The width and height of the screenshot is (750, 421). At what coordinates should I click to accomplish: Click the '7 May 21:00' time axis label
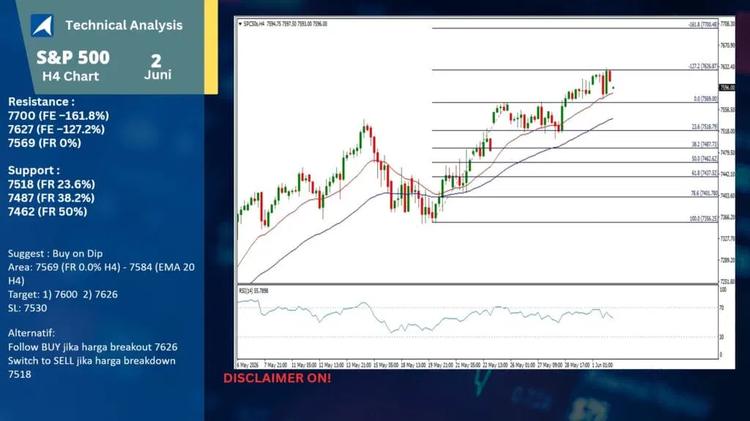(276, 365)
